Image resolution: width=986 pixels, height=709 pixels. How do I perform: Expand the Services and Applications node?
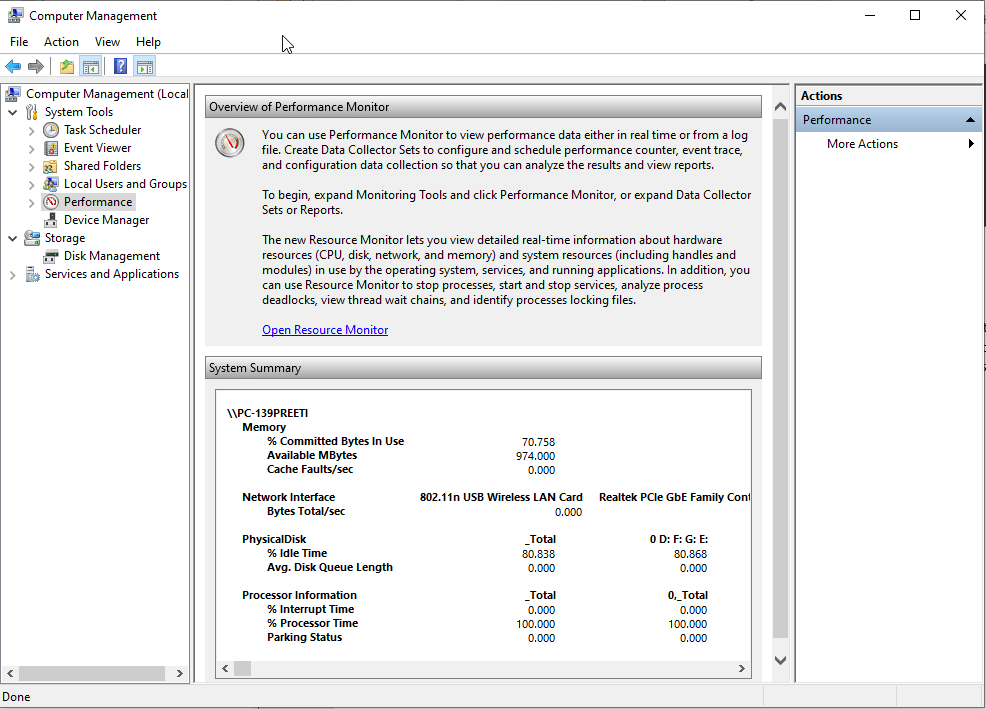click(x=12, y=274)
